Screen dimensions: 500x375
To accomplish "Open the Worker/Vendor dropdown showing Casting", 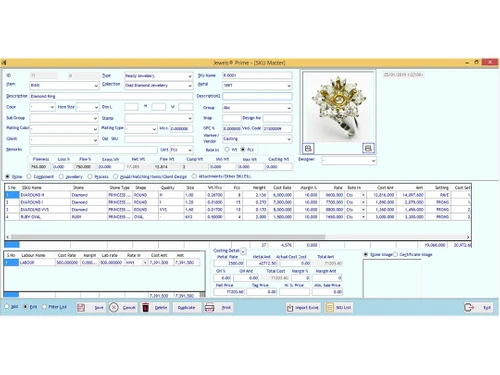I will (289, 139).
